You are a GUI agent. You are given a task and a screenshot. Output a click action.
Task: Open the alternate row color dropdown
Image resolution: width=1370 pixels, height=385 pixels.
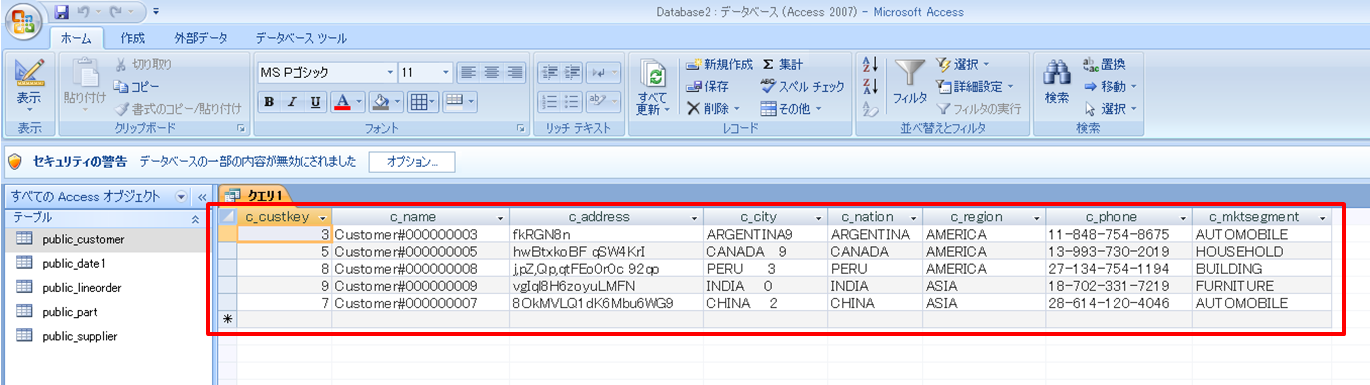coord(459,101)
